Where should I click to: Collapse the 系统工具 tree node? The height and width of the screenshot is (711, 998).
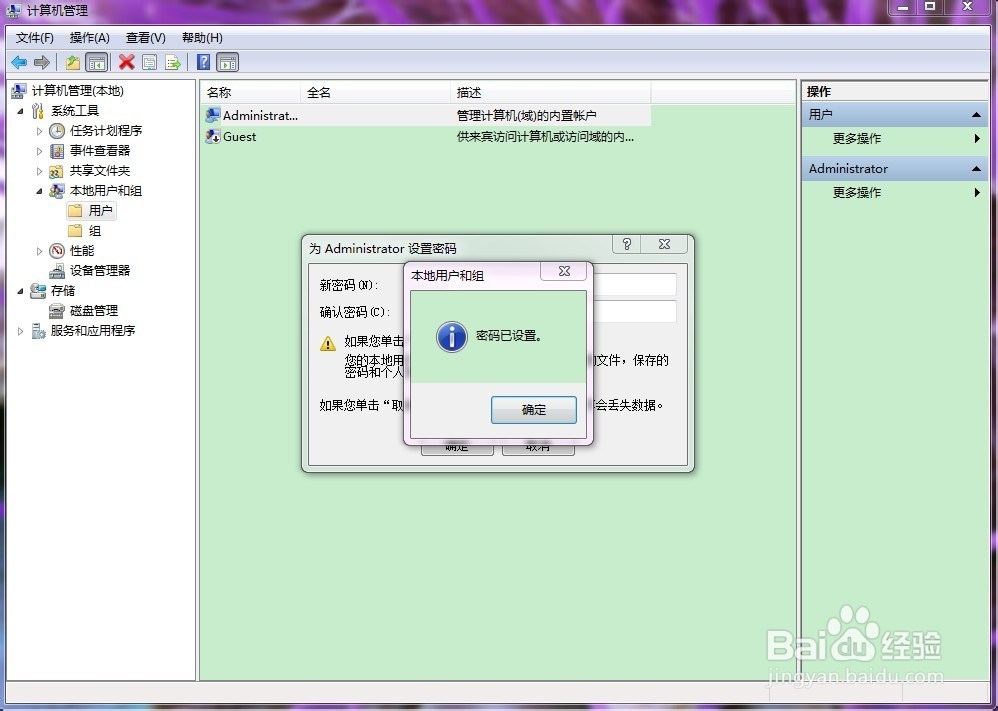pyautogui.click(x=20, y=111)
